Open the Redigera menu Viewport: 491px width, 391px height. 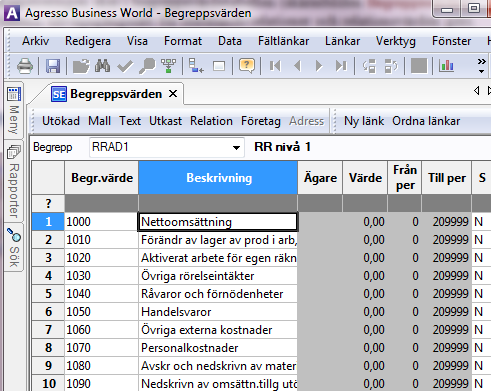[x=88, y=41]
